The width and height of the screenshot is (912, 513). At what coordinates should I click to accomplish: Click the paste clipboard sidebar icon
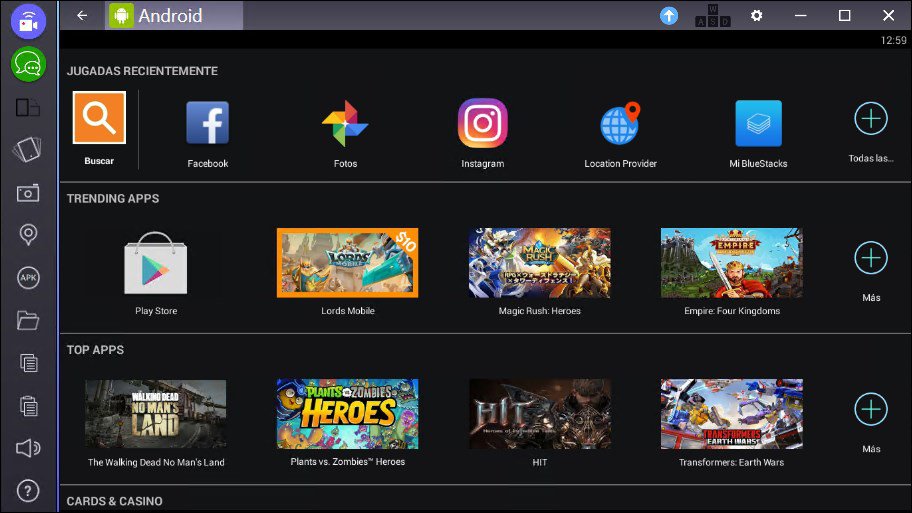coord(28,405)
